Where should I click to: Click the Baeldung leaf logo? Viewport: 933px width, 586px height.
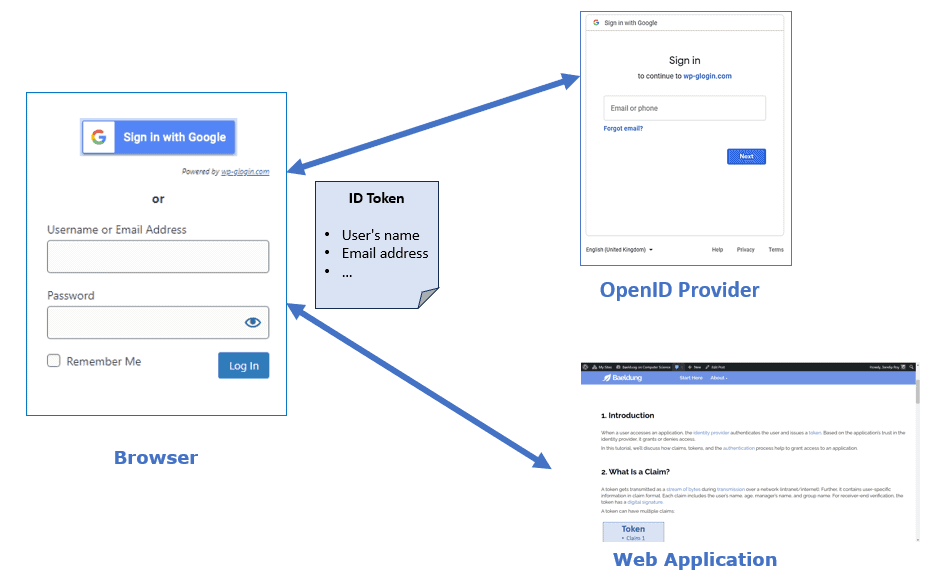(607, 377)
